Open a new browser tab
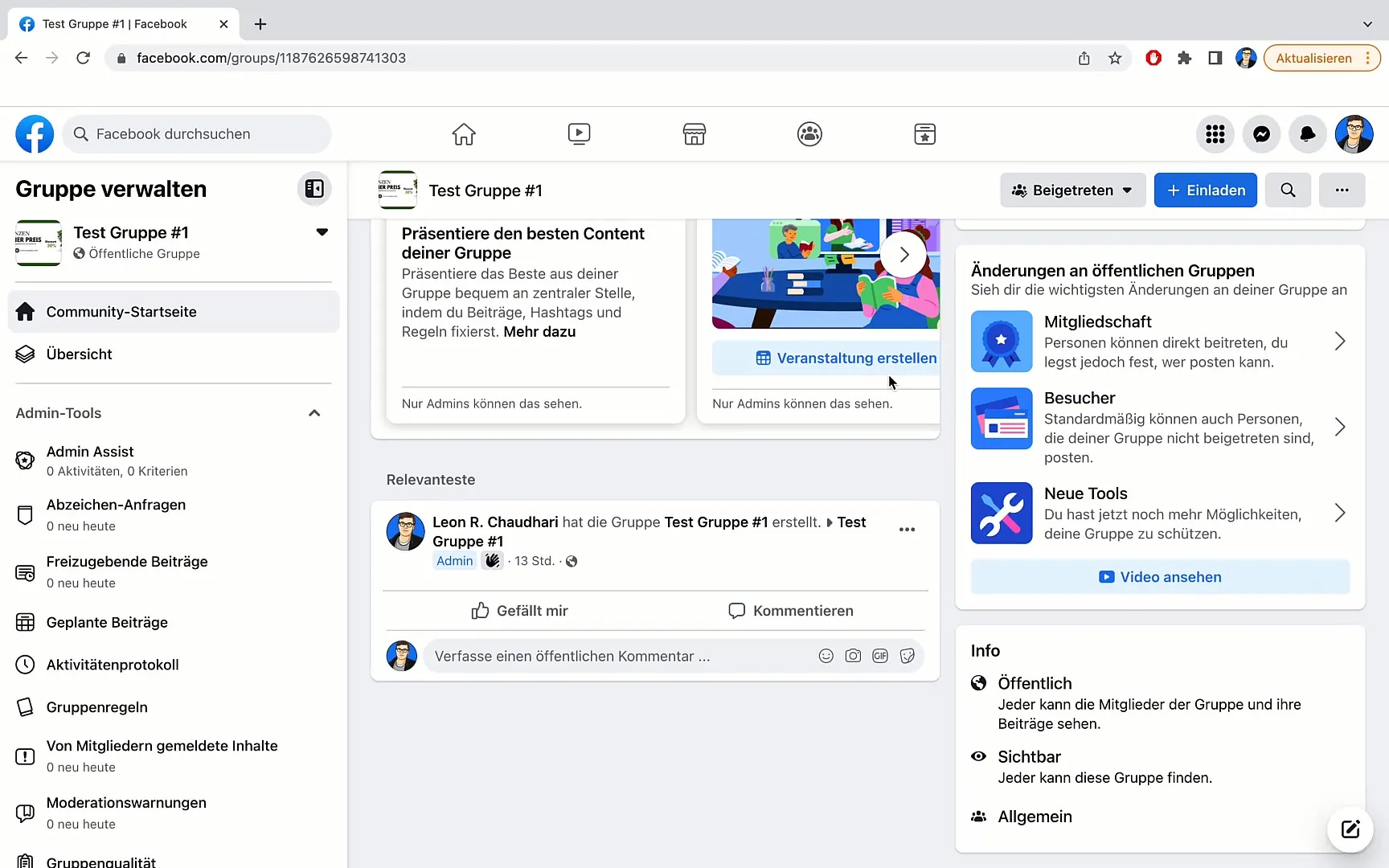 [x=260, y=24]
